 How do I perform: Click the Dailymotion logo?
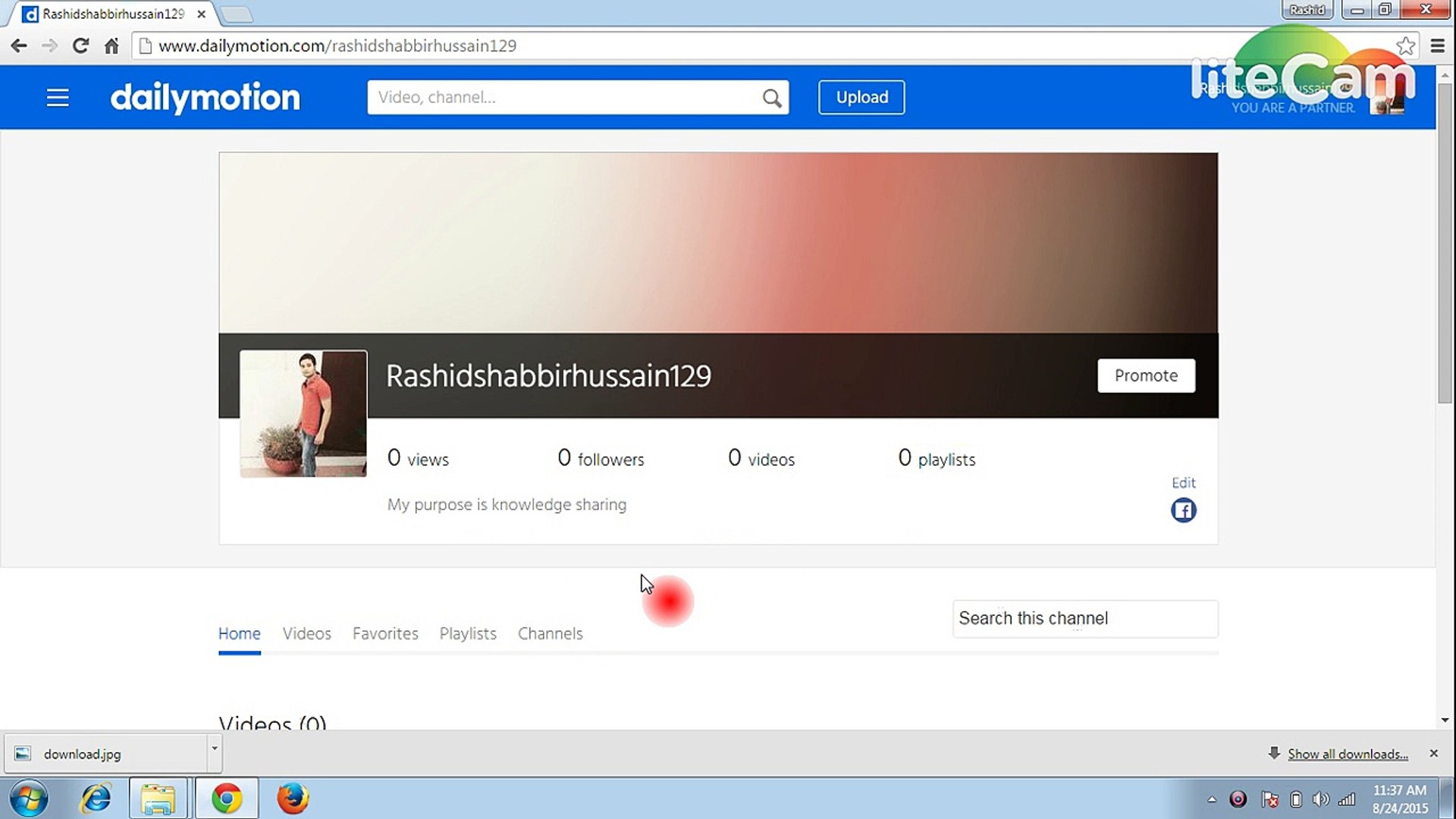[205, 98]
